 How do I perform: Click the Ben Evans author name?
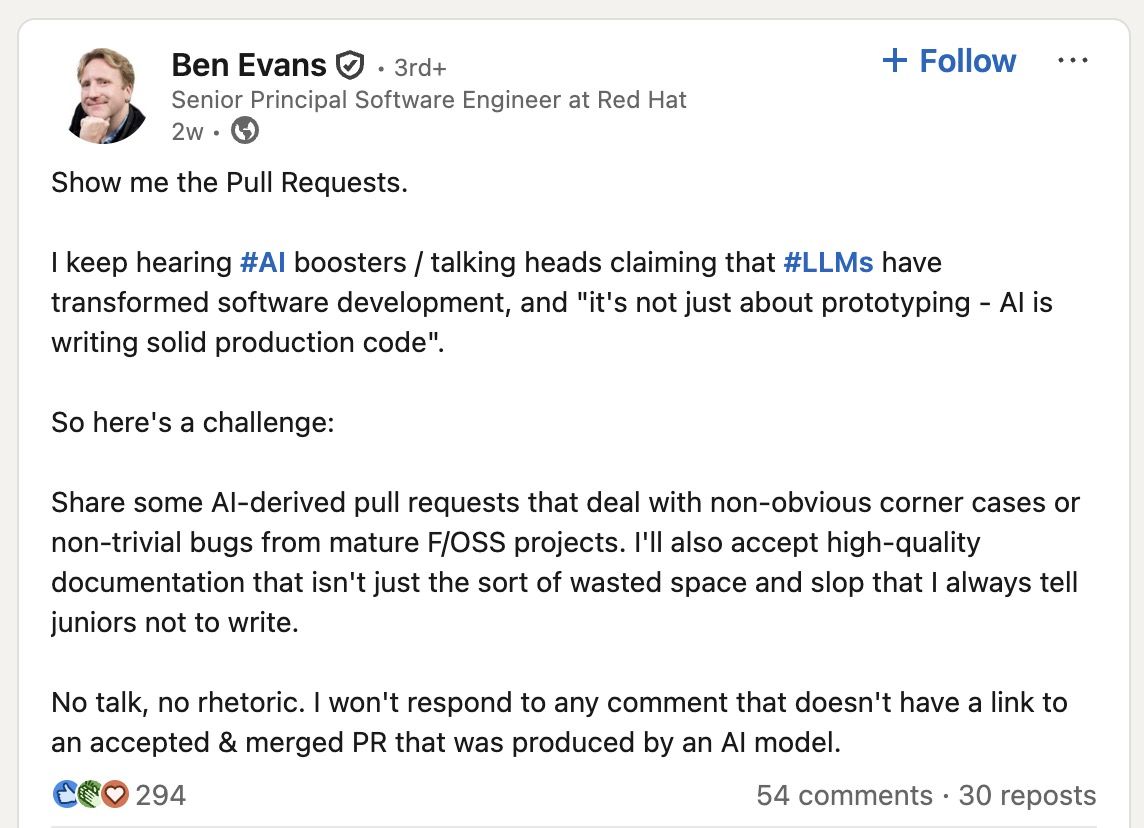click(x=249, y=66)
